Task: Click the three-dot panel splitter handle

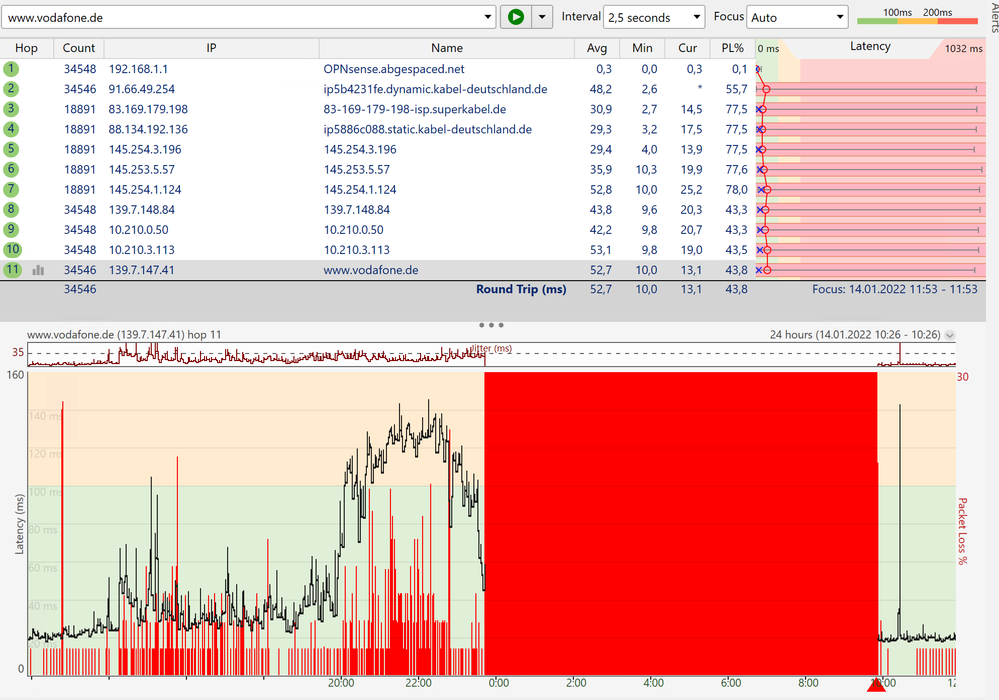Action: 491,325
